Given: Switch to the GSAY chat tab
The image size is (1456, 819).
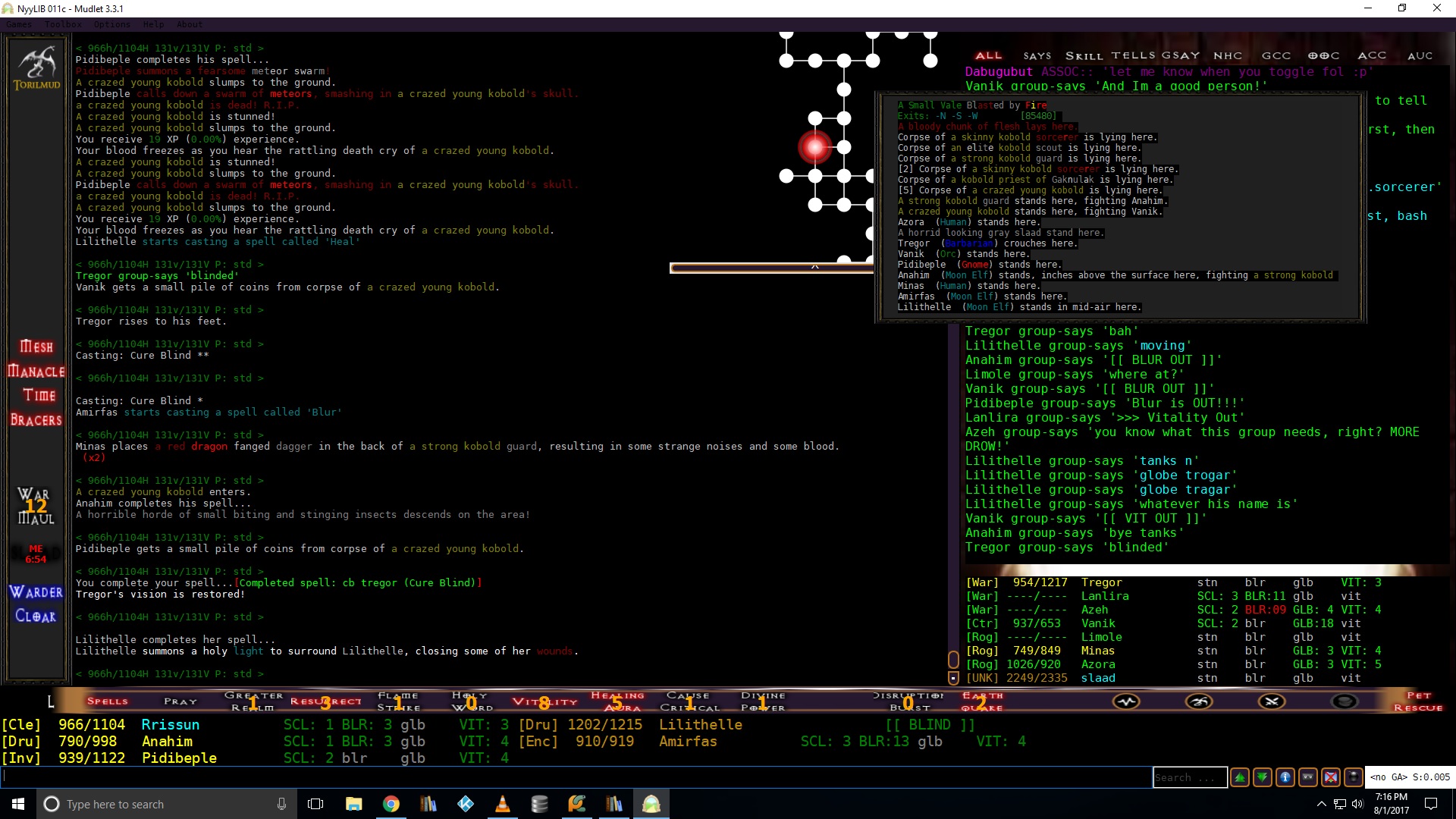Looking at the screenshot, I should pyautogui.click(x=1181, y=55).
